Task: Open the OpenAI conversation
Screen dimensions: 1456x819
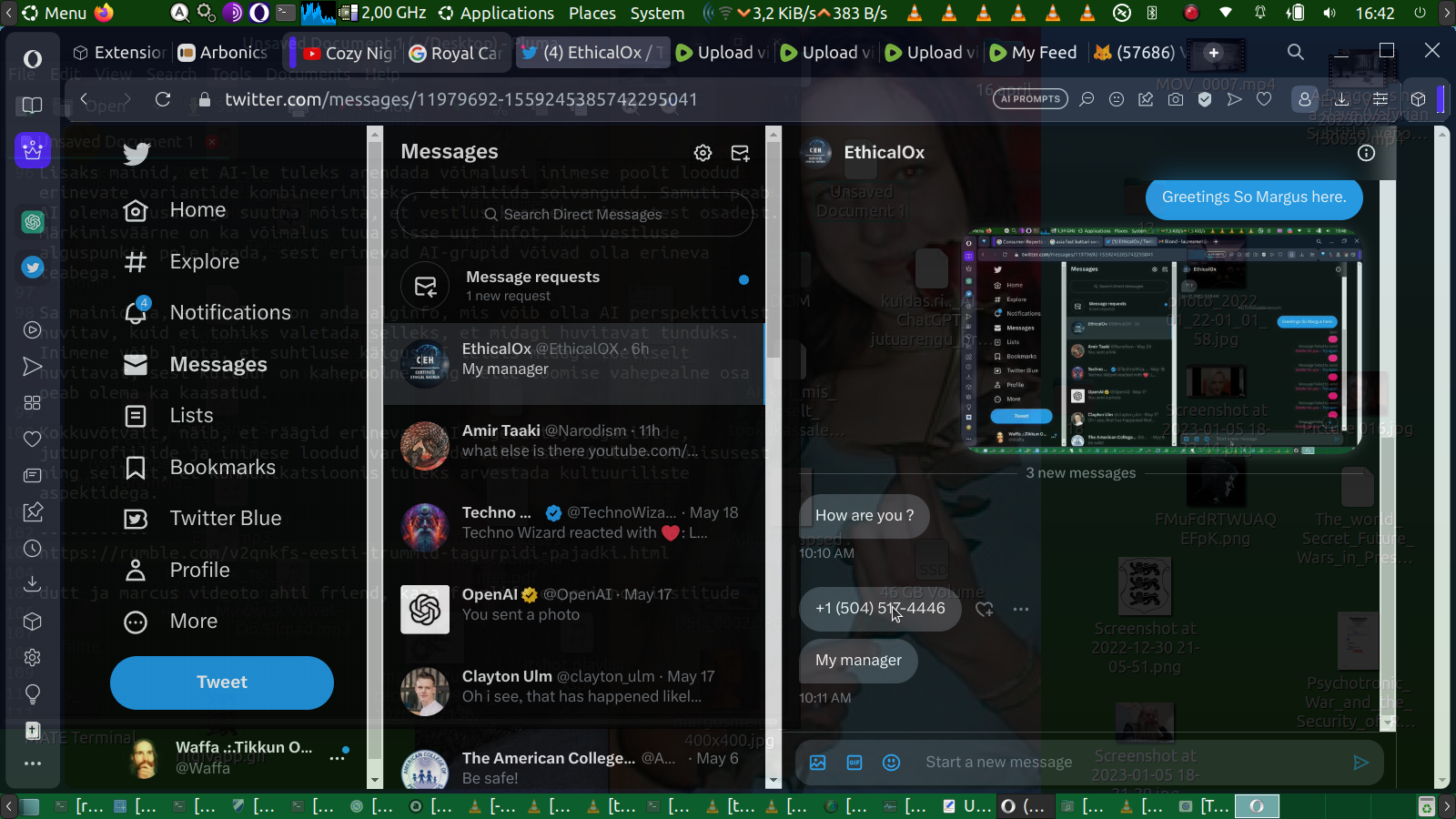Action: coord(574,609)
